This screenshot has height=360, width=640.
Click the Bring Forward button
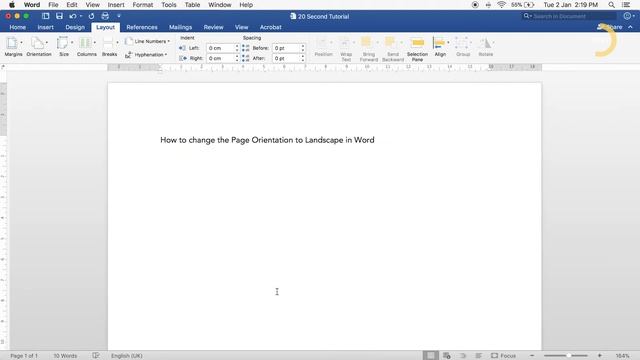(x=369, y=49)
